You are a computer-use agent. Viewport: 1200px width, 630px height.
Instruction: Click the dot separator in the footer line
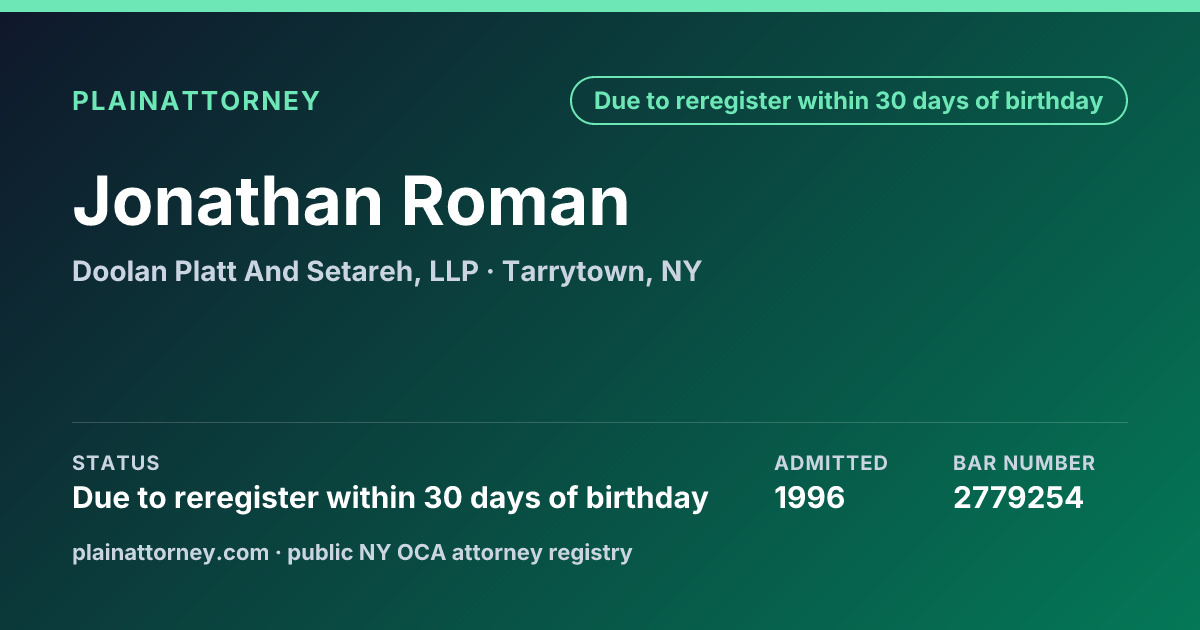(x=279, y=552)
